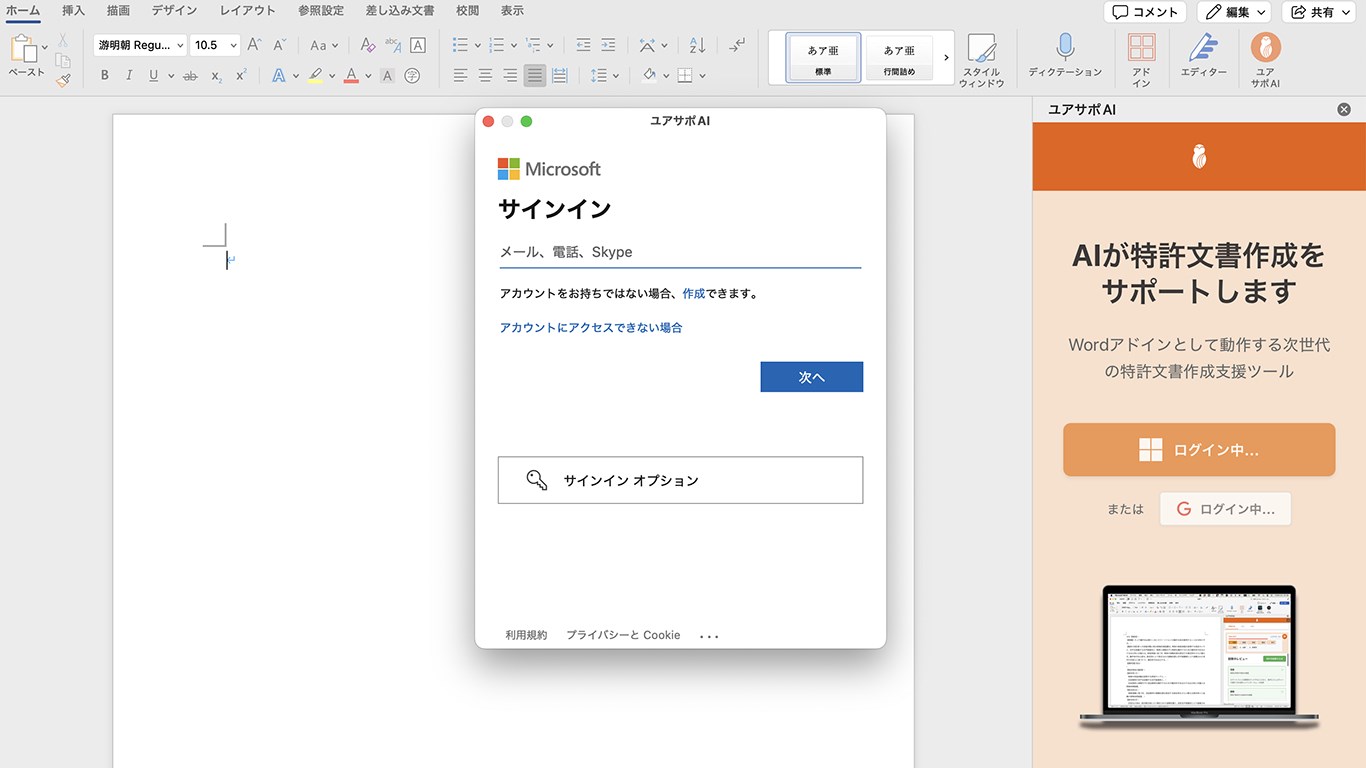The height and width of the screenshot is (768, 1366).
Task: Select the Format Painter brush
Action: point(63,79)
